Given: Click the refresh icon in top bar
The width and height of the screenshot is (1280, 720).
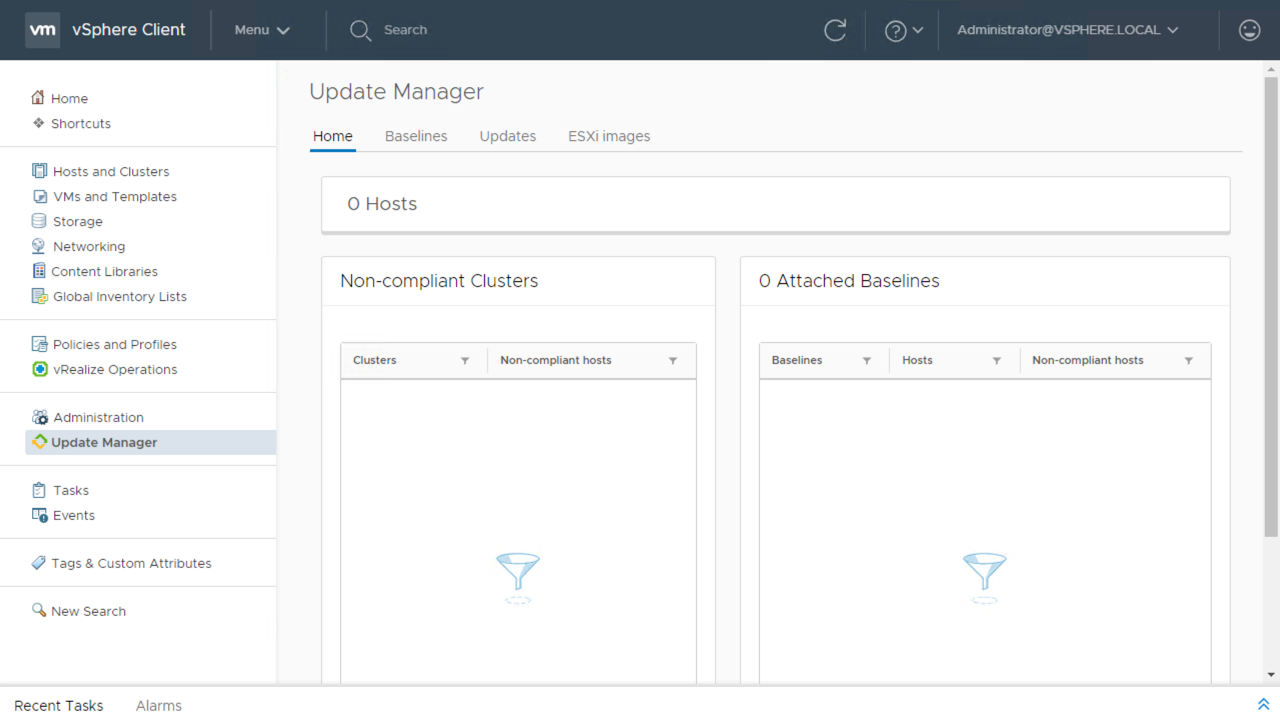Looking at the screenshot, I should [x=835, y=30].
